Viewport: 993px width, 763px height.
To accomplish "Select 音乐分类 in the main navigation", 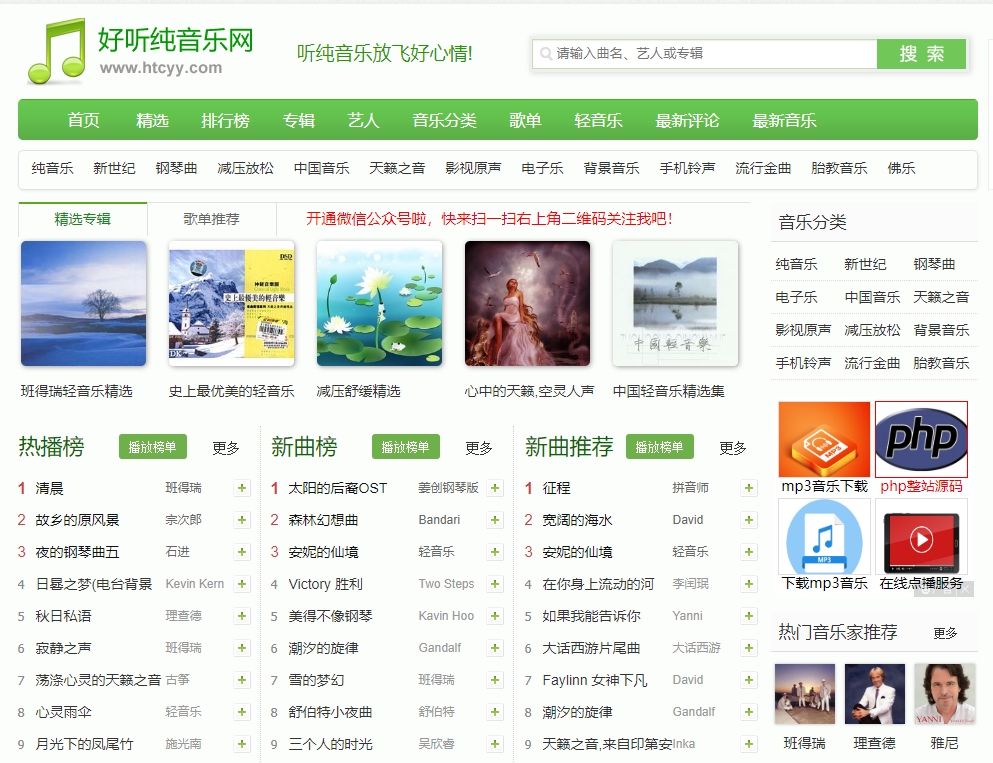I will pos(444,120).
